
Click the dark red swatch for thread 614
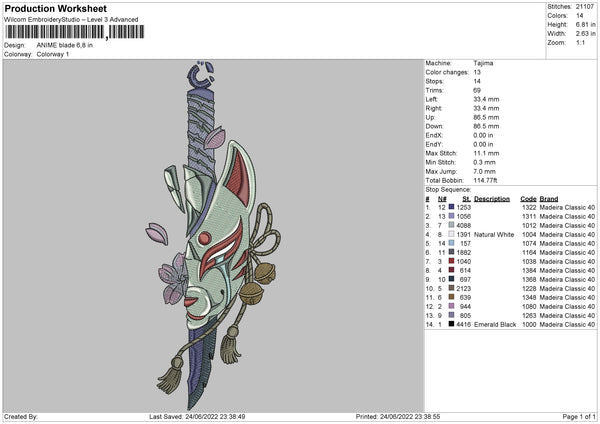click(452, 270)
